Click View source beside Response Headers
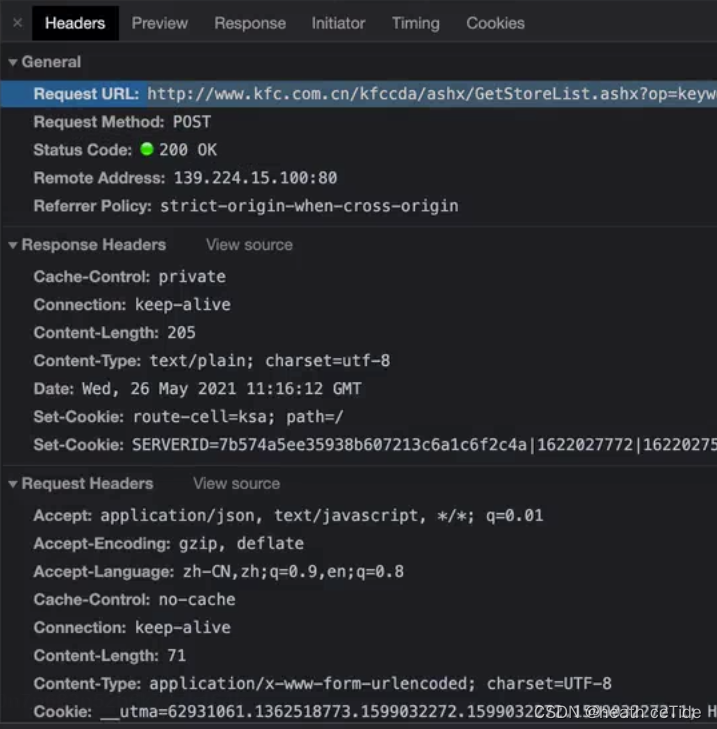This screenshot has height=729, width=717. tap(249, 245)
